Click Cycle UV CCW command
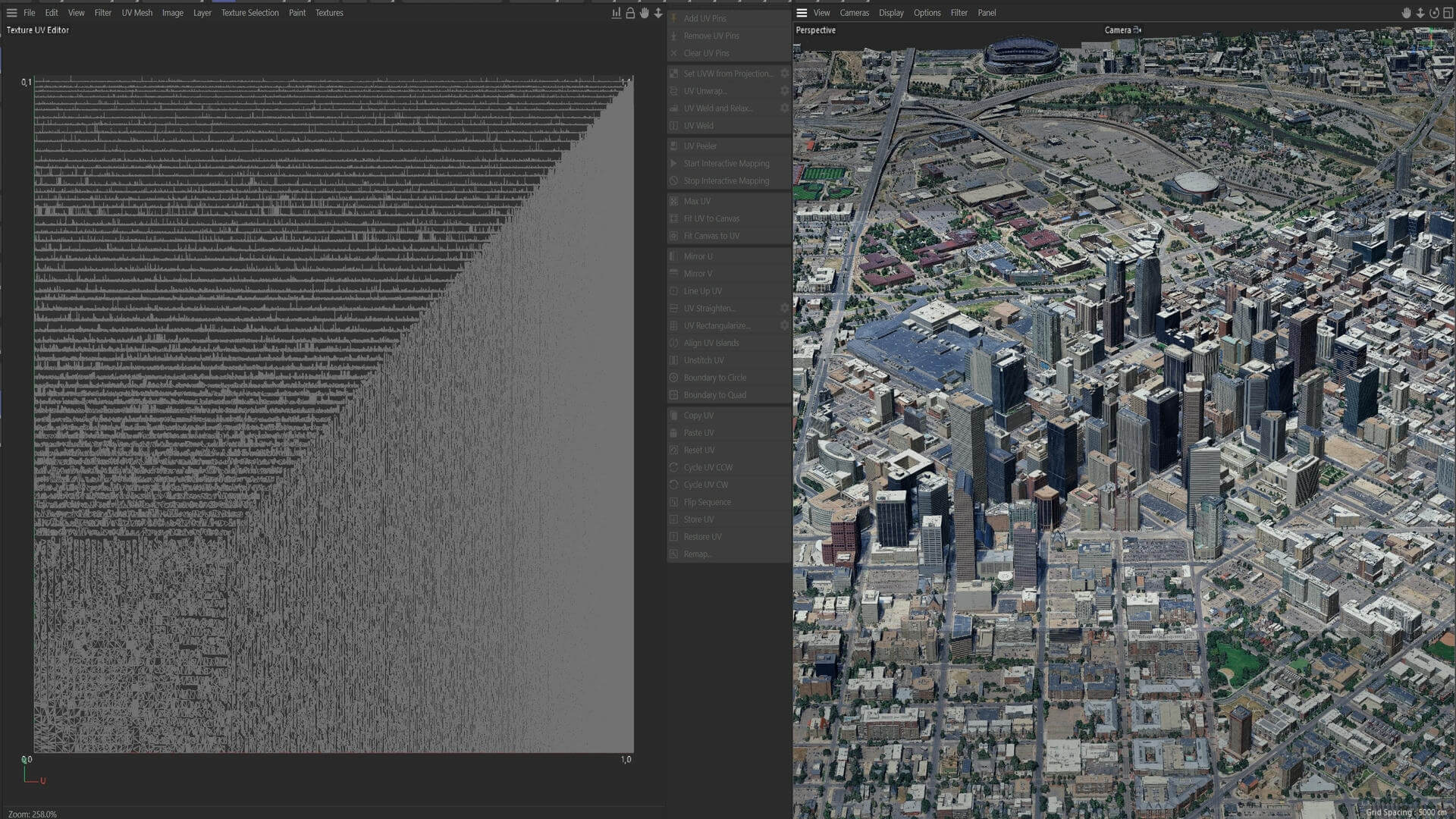This screenshot has width=1456, height=819. coord(729,468)
